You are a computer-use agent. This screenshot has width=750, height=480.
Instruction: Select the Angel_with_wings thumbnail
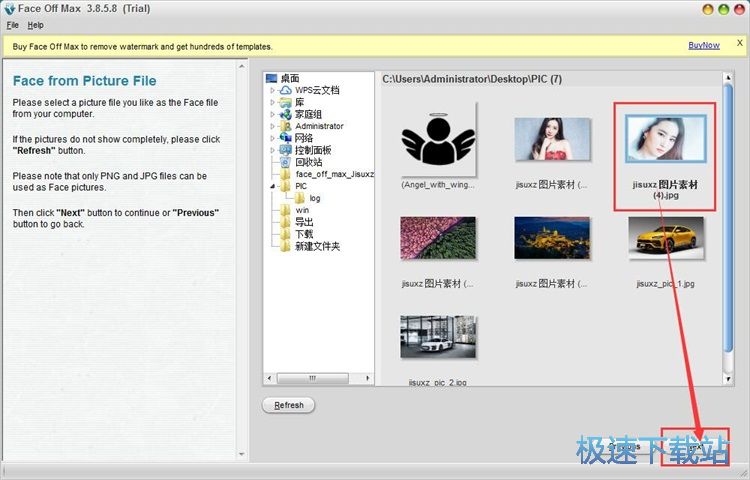(x=438, y=139)
